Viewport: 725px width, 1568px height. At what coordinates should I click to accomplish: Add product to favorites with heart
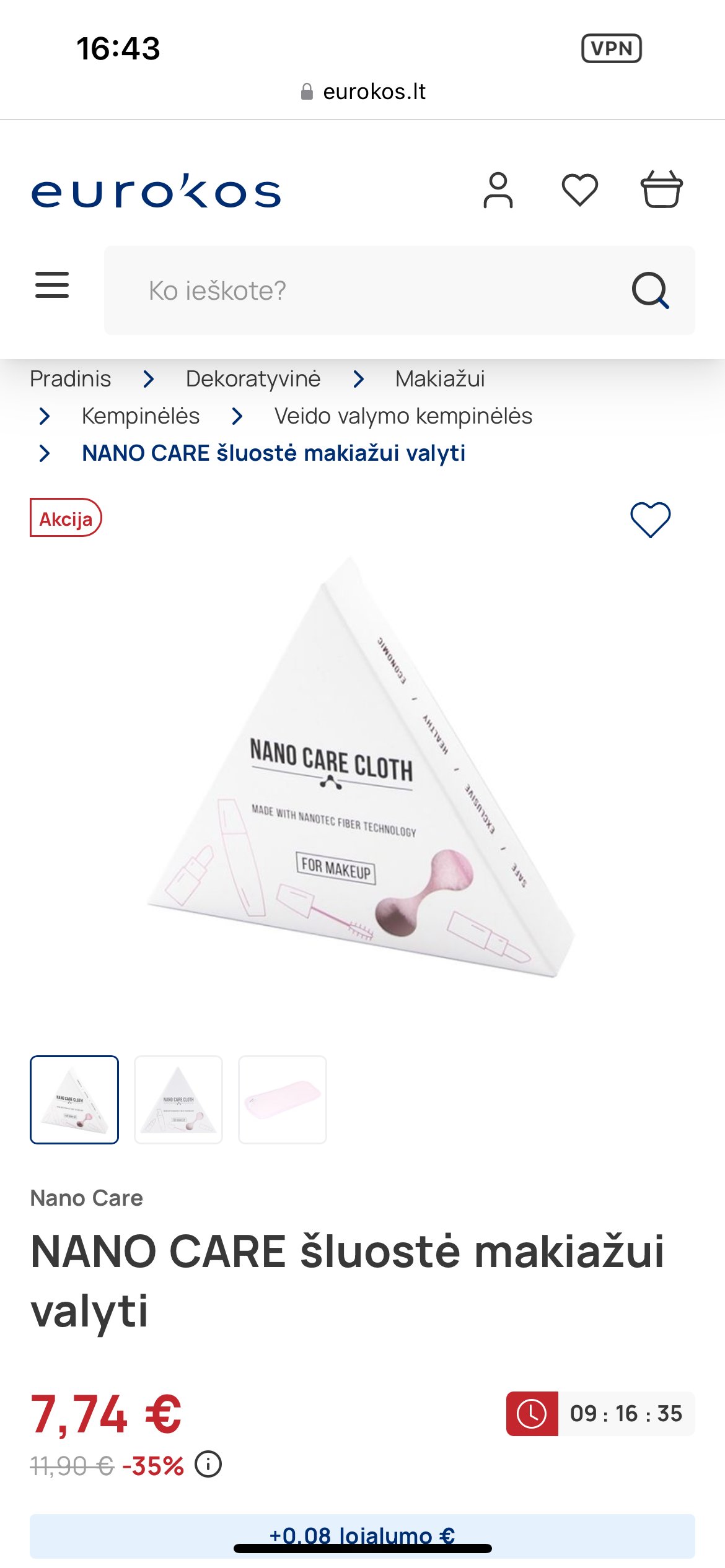coord(650,519)
